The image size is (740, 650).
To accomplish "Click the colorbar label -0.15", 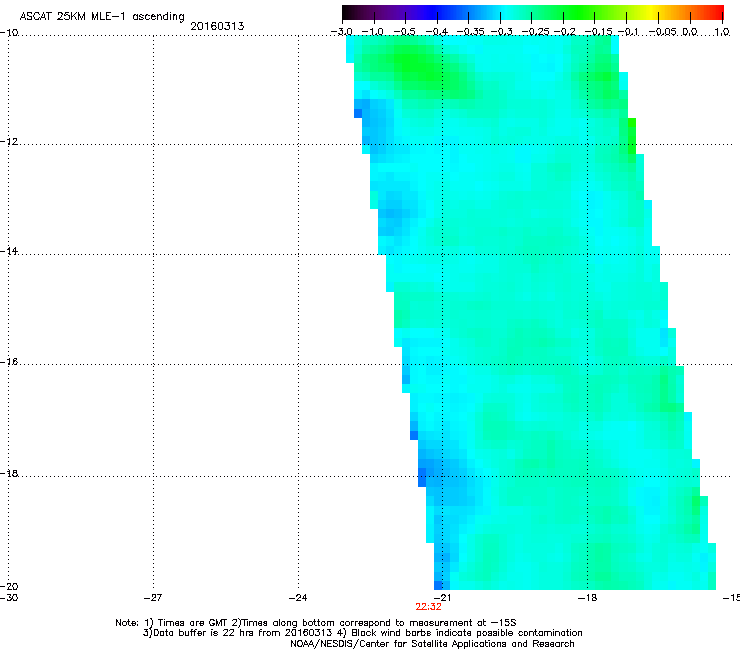I will click(x=598, y=32).
